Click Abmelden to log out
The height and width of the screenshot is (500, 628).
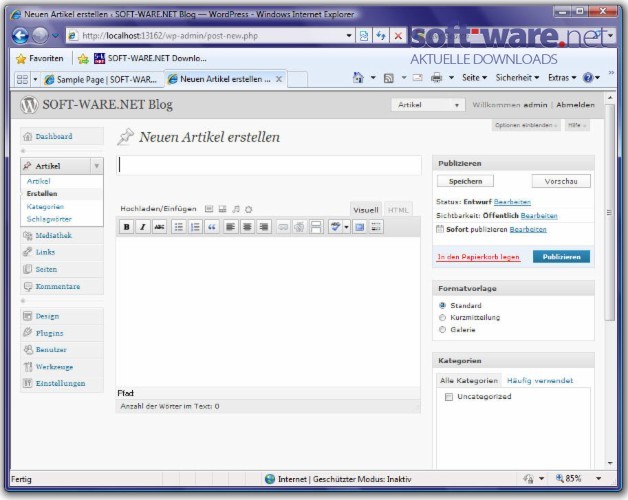pos(575,105)
